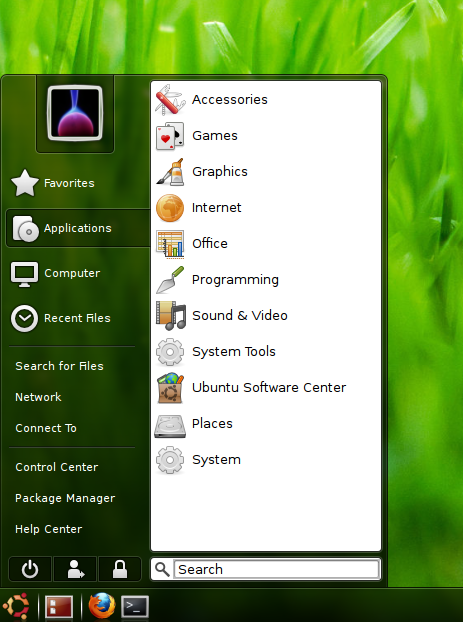This screenshot has height=622, width=463.
Task: Open the Connect To link
Action: pos(46,428)
